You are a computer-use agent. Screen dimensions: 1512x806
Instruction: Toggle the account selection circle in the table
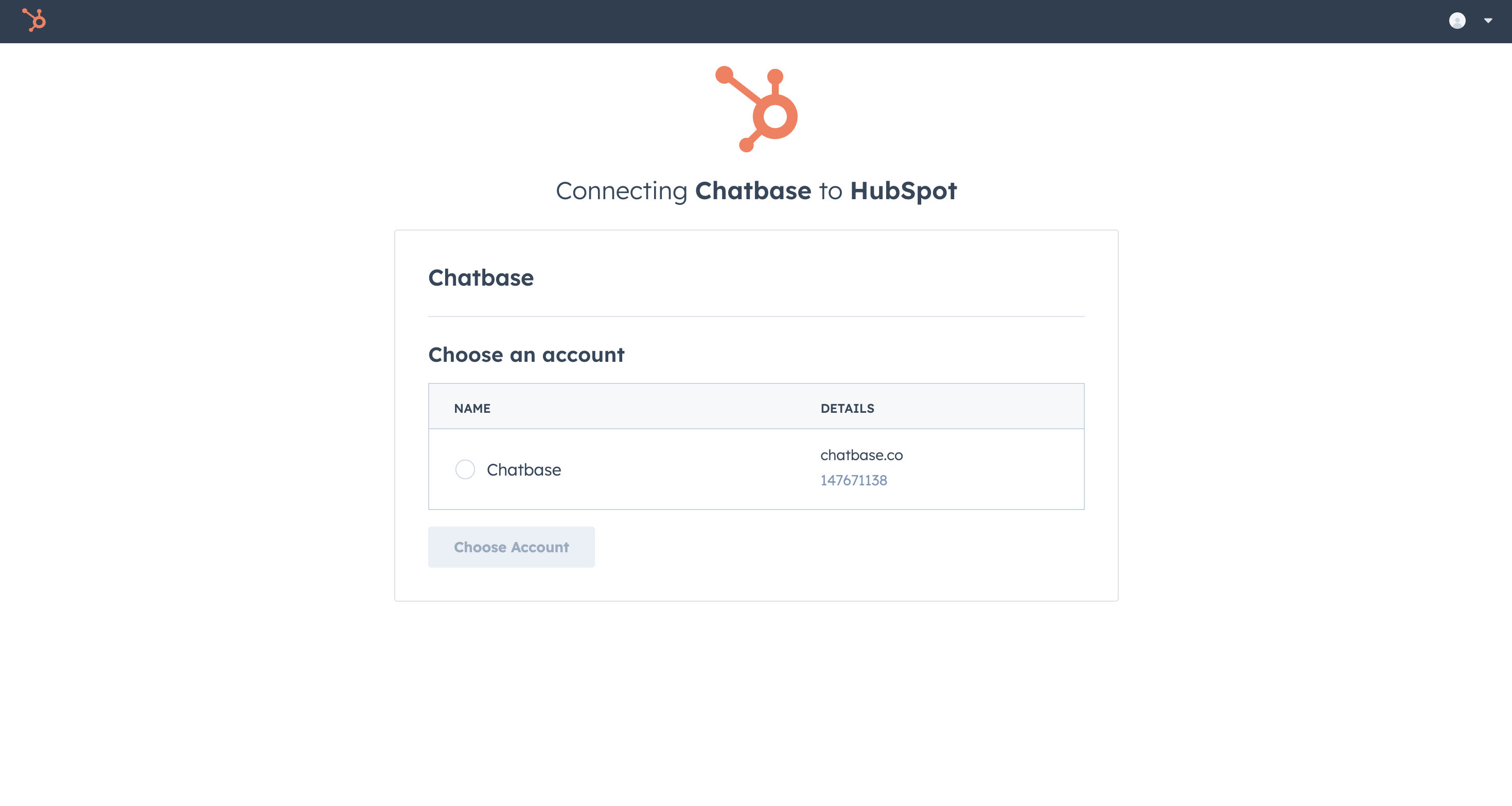[465, 469]
